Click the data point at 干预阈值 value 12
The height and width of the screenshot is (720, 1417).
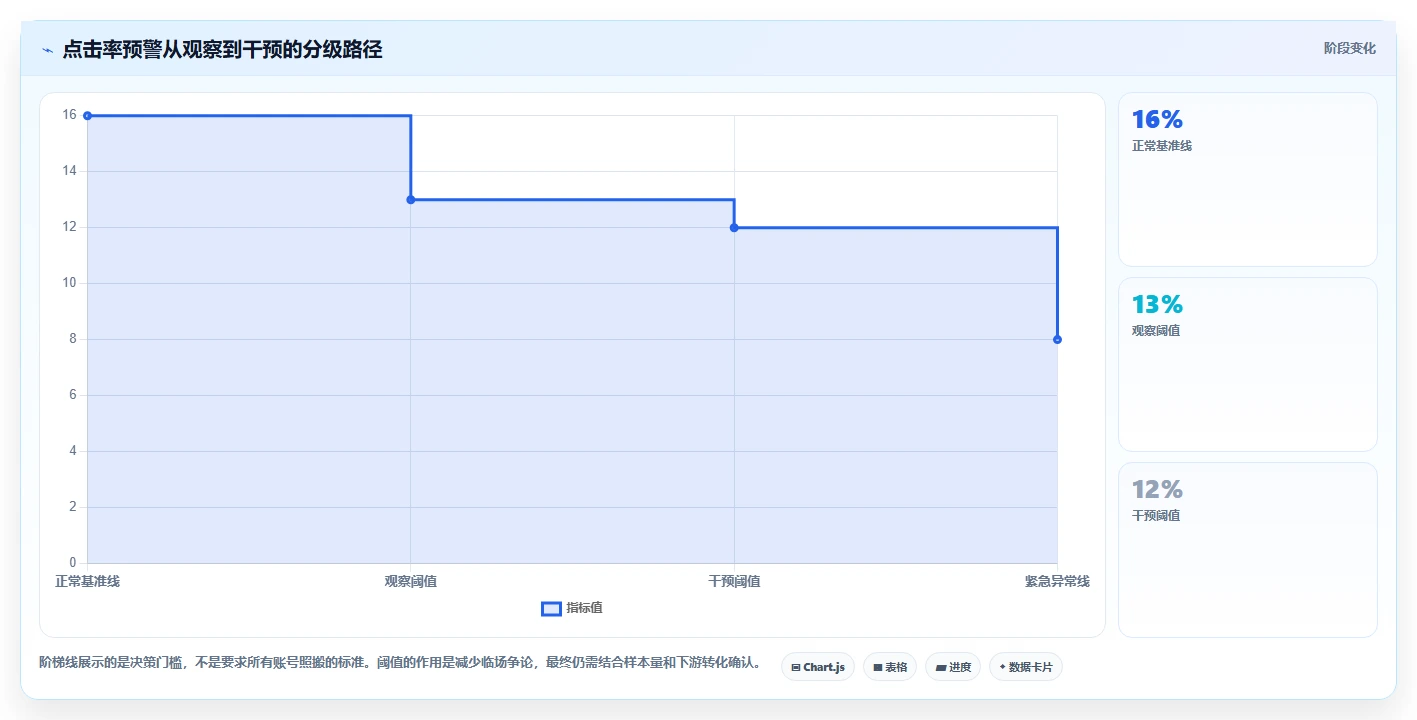[x=734, y=228]
